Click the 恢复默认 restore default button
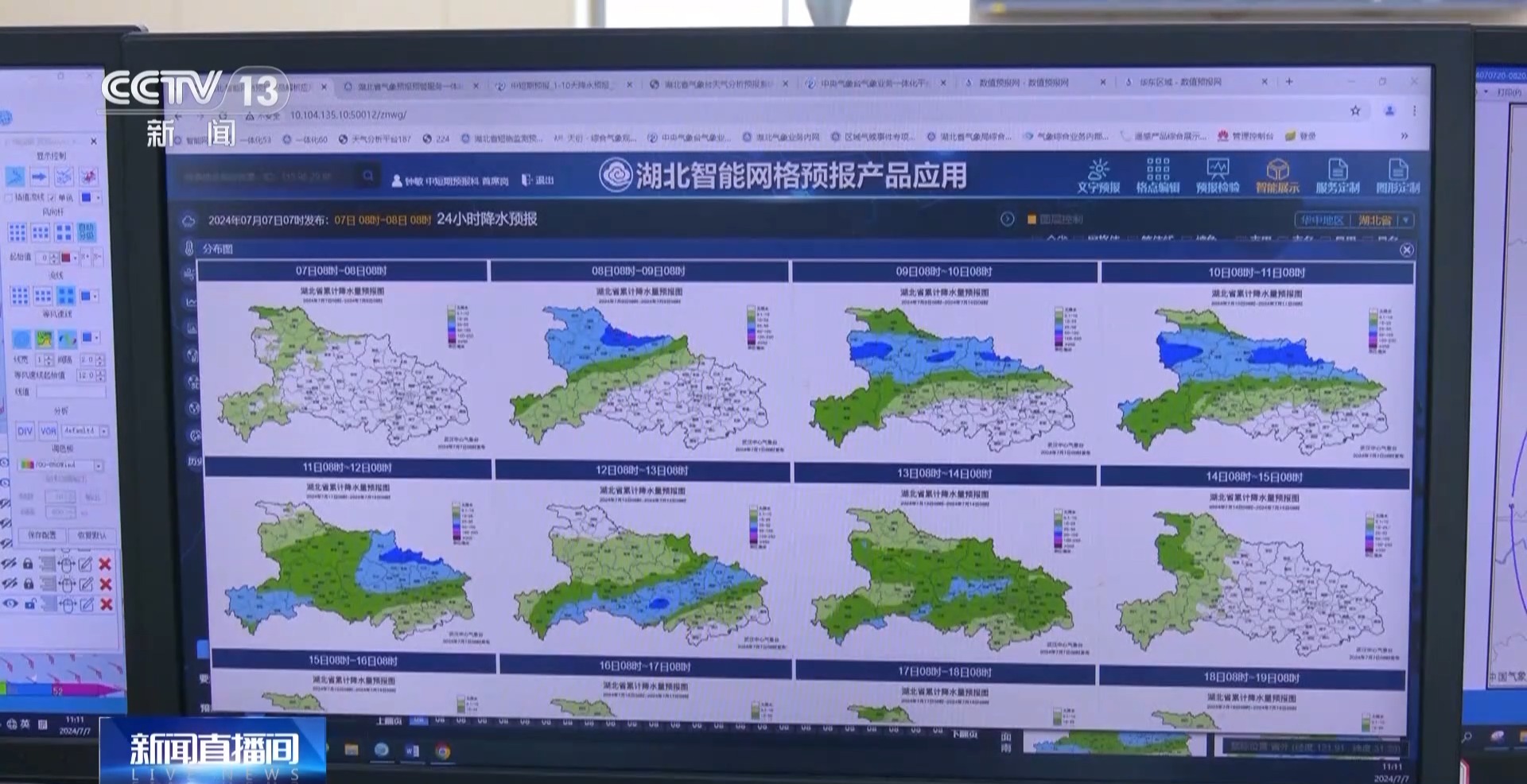The height and width of the screenshot is (784, 1527). pos(92,535)
